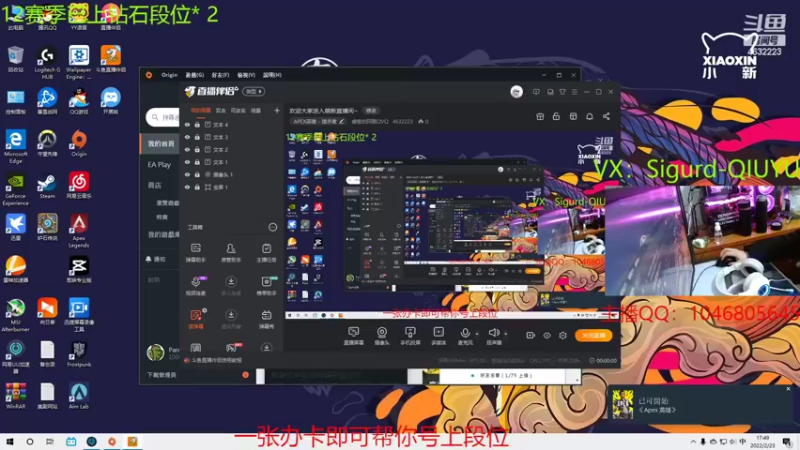Edit the APEX英雄 category tag

318,121
